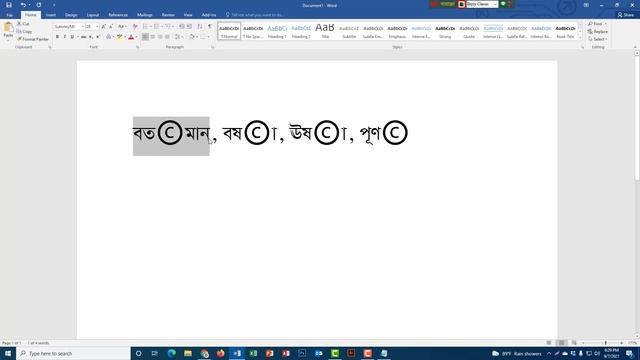Click the Text Effects icon

[109, 37]
